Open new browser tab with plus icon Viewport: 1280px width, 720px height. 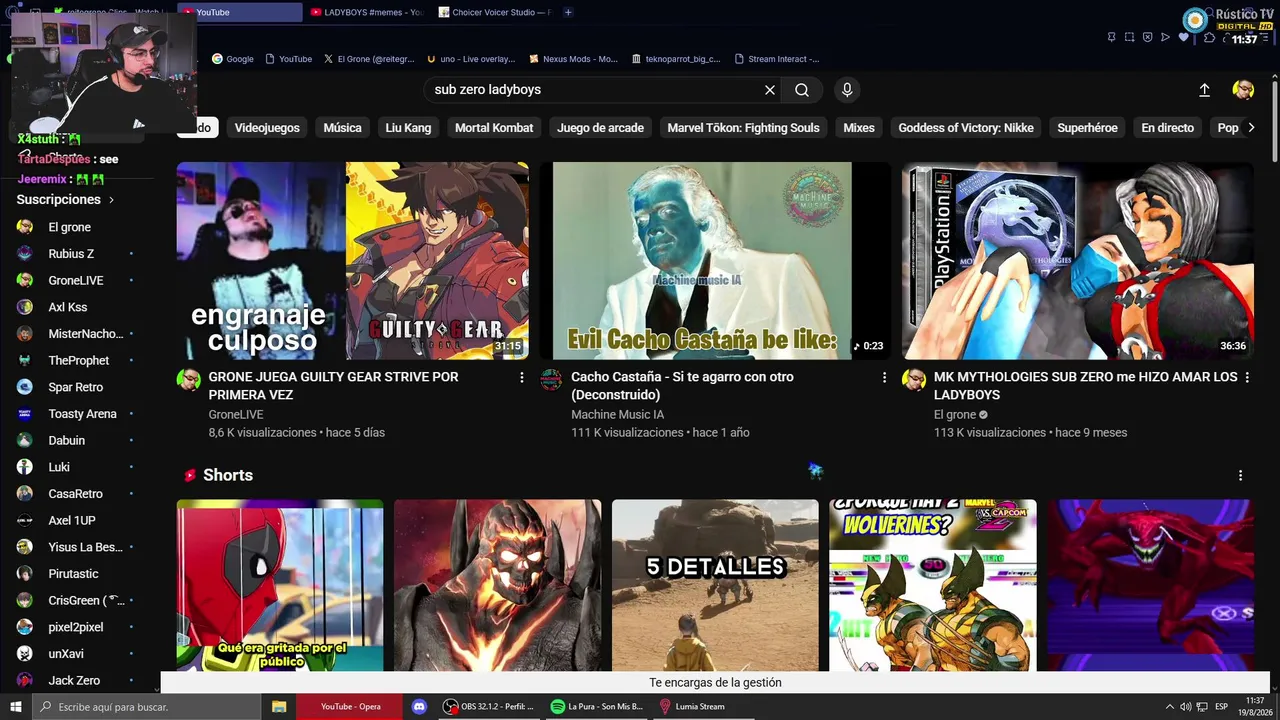tap(568, 12)
